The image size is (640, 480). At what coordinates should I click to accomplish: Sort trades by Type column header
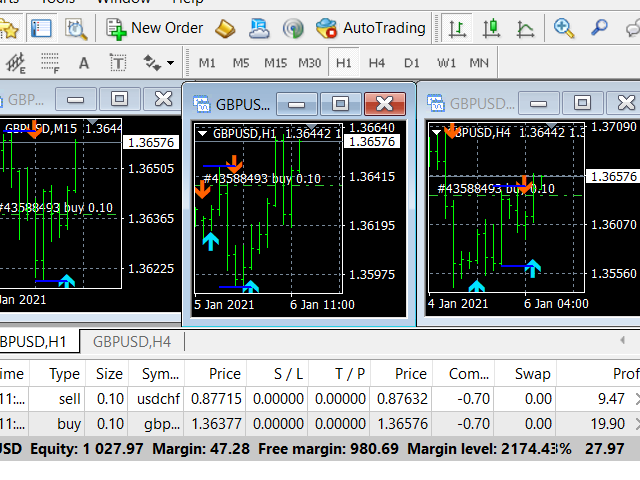coord(58,373)
